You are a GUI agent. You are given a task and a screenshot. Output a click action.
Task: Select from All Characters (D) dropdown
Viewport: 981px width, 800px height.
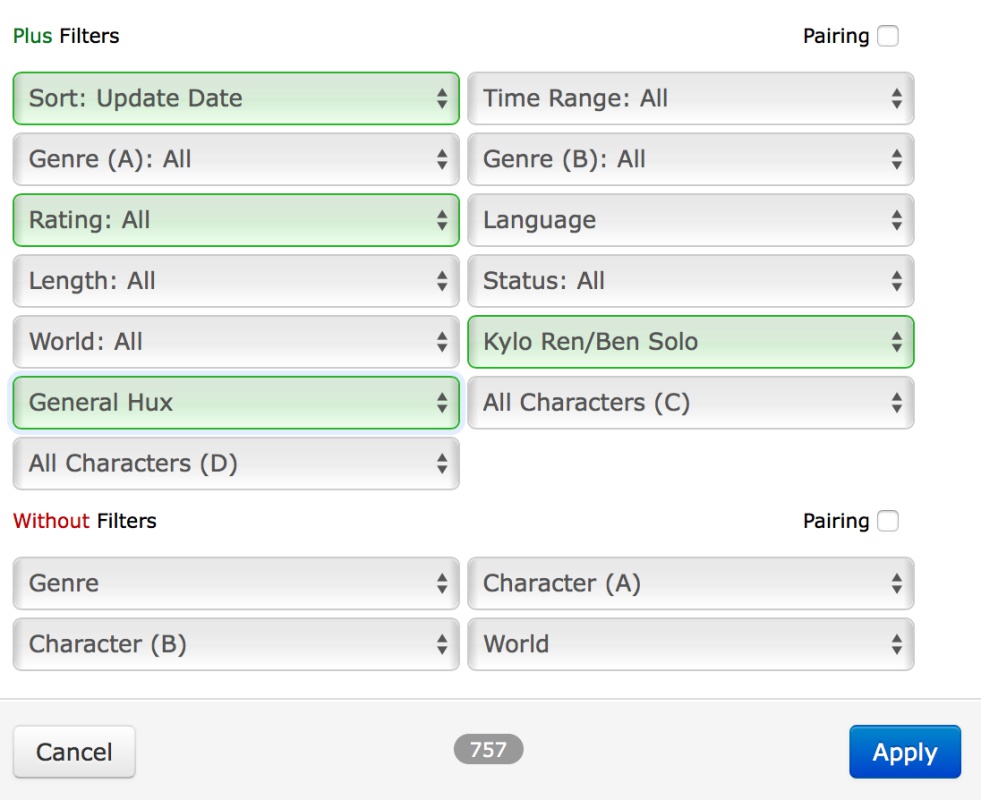(236, 464)
